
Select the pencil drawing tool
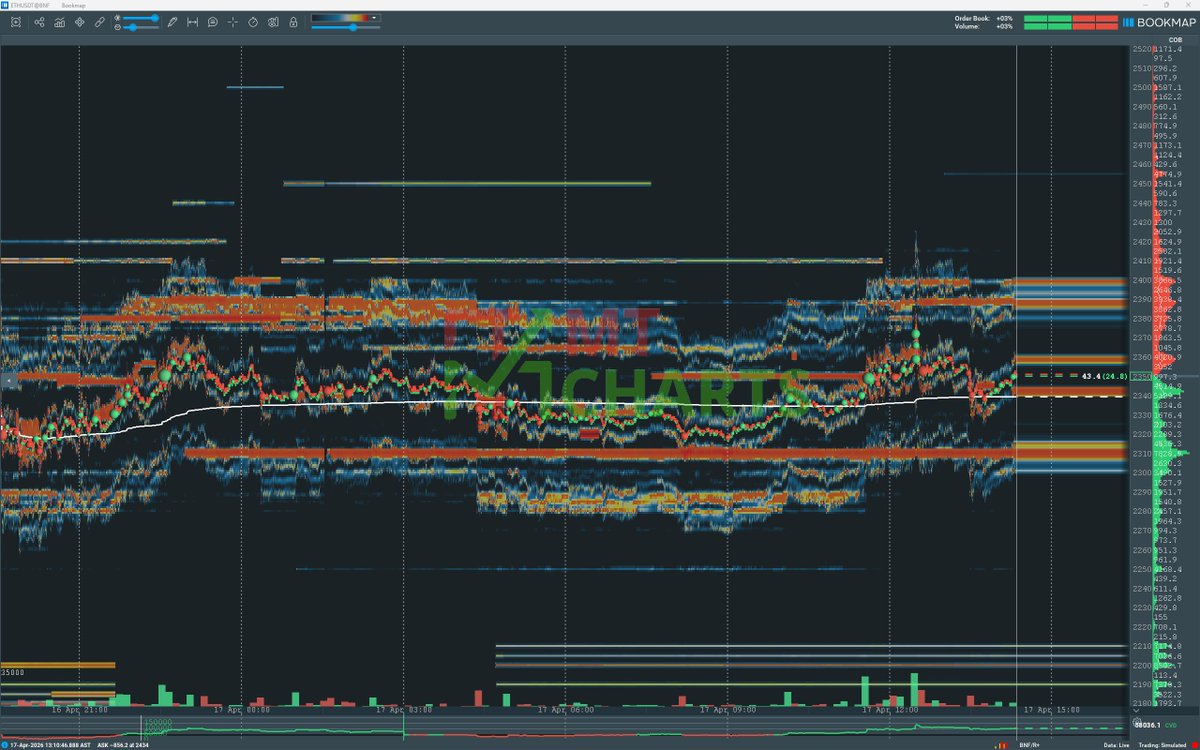tap(172, 22)
